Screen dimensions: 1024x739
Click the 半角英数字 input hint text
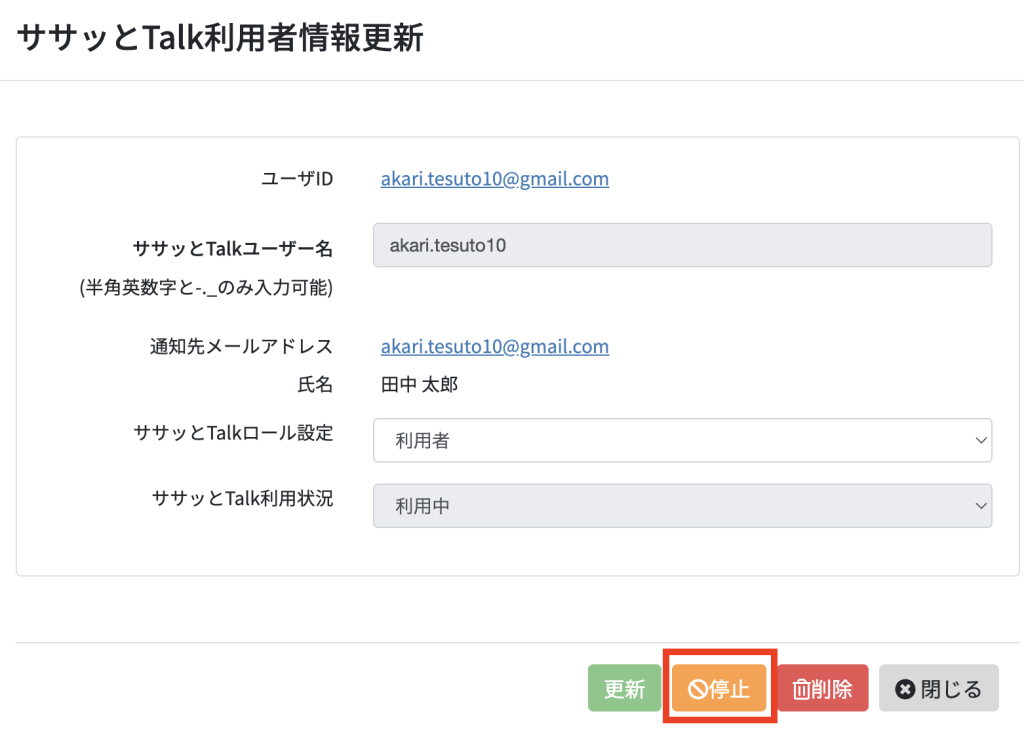point(206,287)
